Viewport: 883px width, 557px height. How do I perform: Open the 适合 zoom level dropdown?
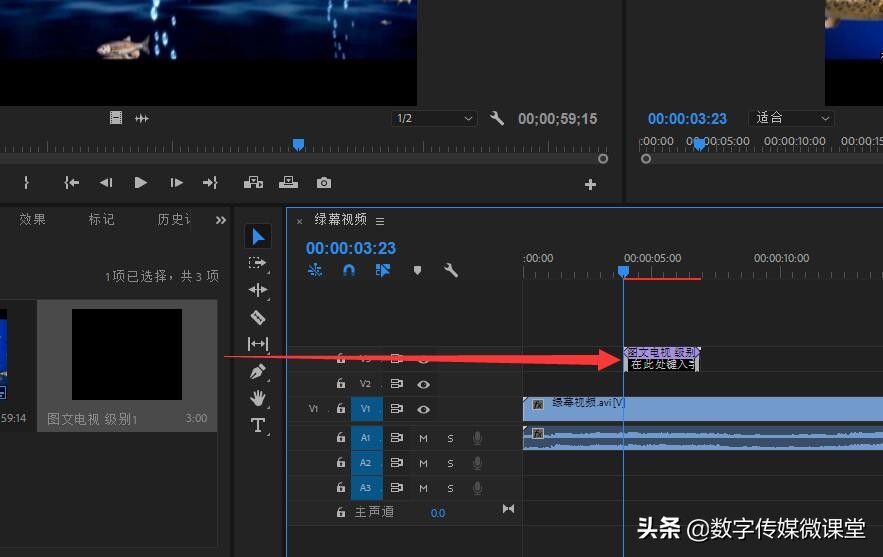(x=791, y=118)
